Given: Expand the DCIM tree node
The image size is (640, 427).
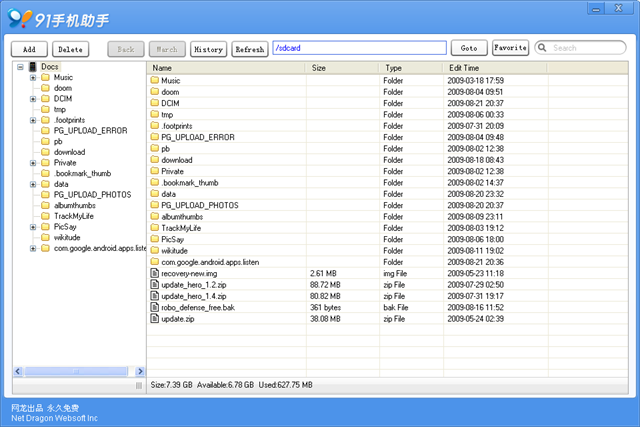Looking at the screenshot, I should [x=33, y=99].
